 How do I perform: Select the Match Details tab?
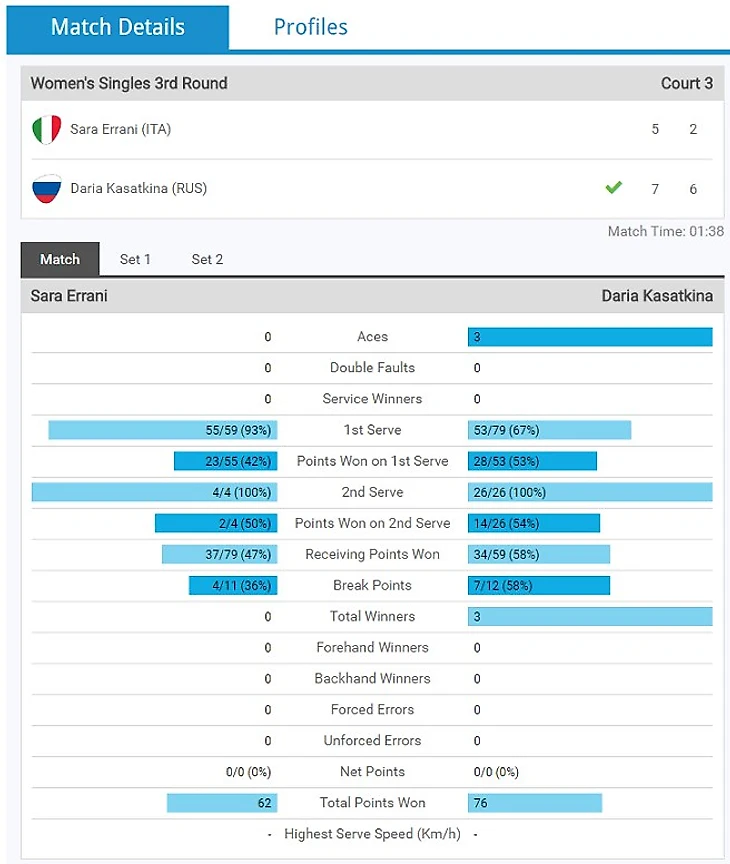pyautogui.click(x=118, y=27)
